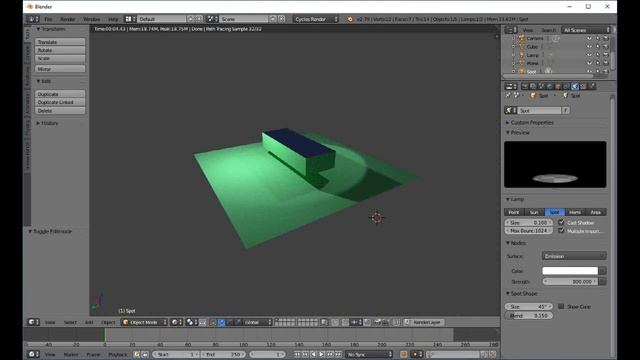
Task: Expand the Custom Properties panel
Action: coord(529,122)
